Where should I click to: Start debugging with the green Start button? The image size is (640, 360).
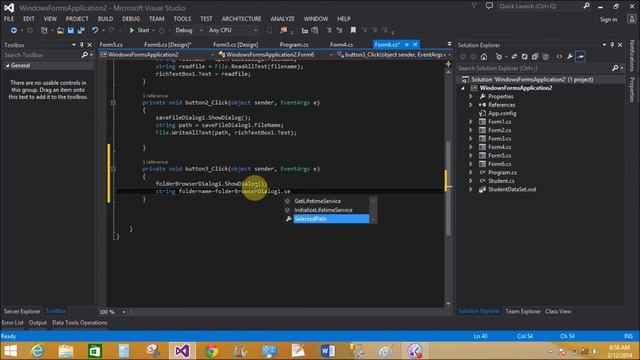tap(140, 30)
